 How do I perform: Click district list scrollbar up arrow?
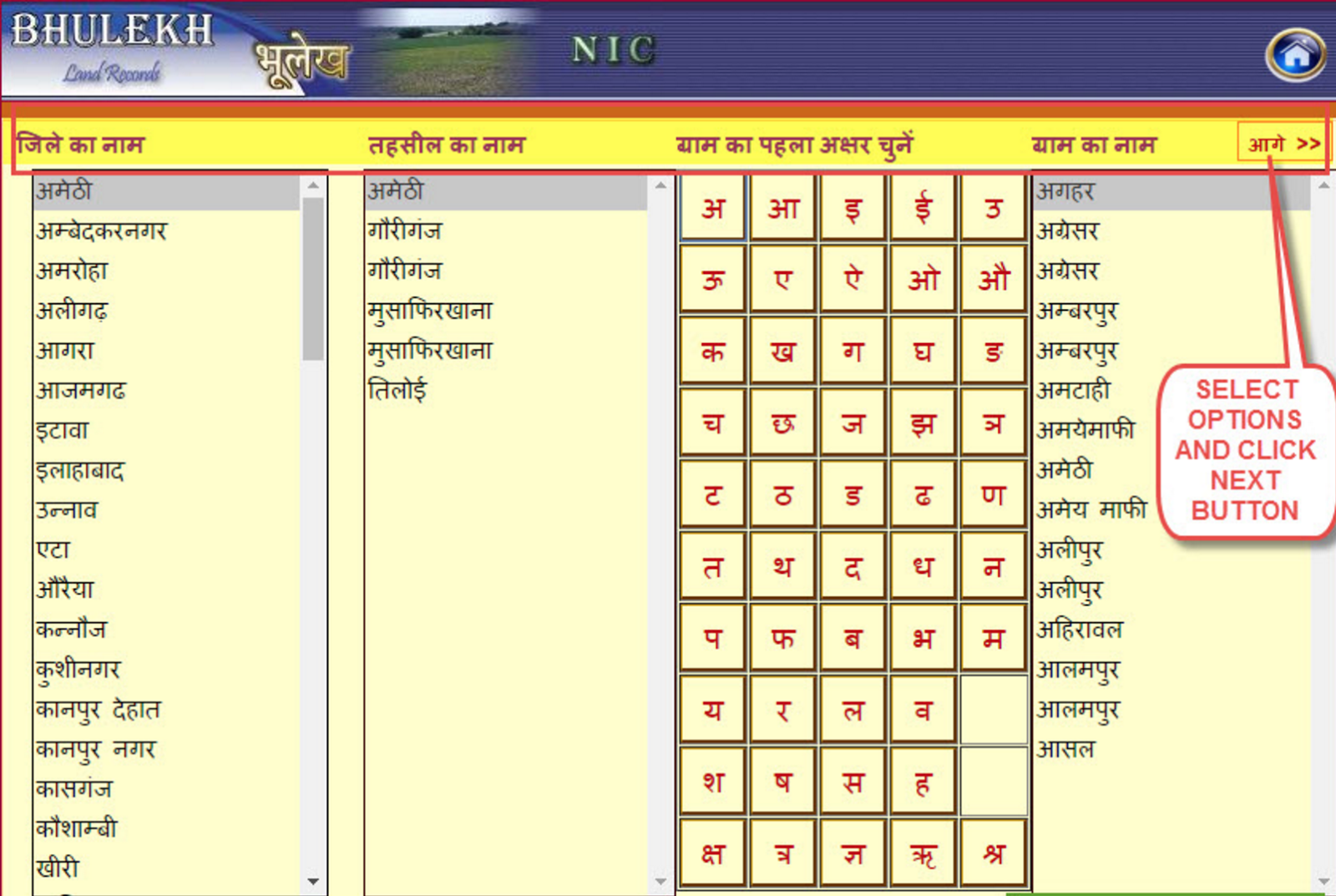click(x=313, y=185)
